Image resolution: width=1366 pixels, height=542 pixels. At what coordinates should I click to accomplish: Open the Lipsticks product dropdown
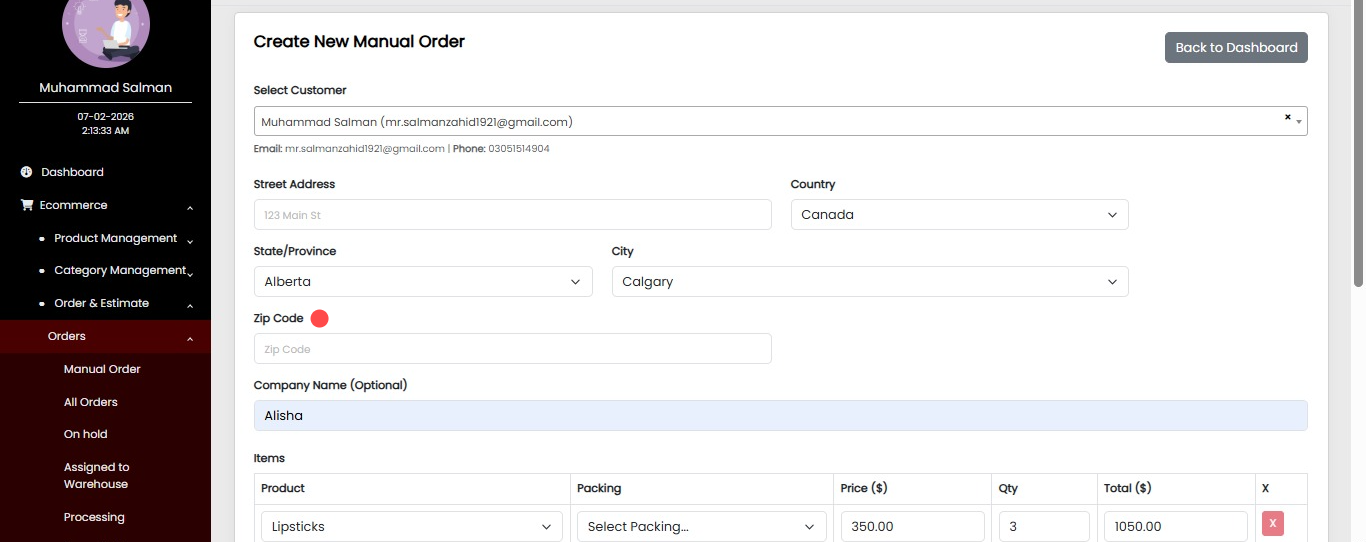[x=411, y=527]
